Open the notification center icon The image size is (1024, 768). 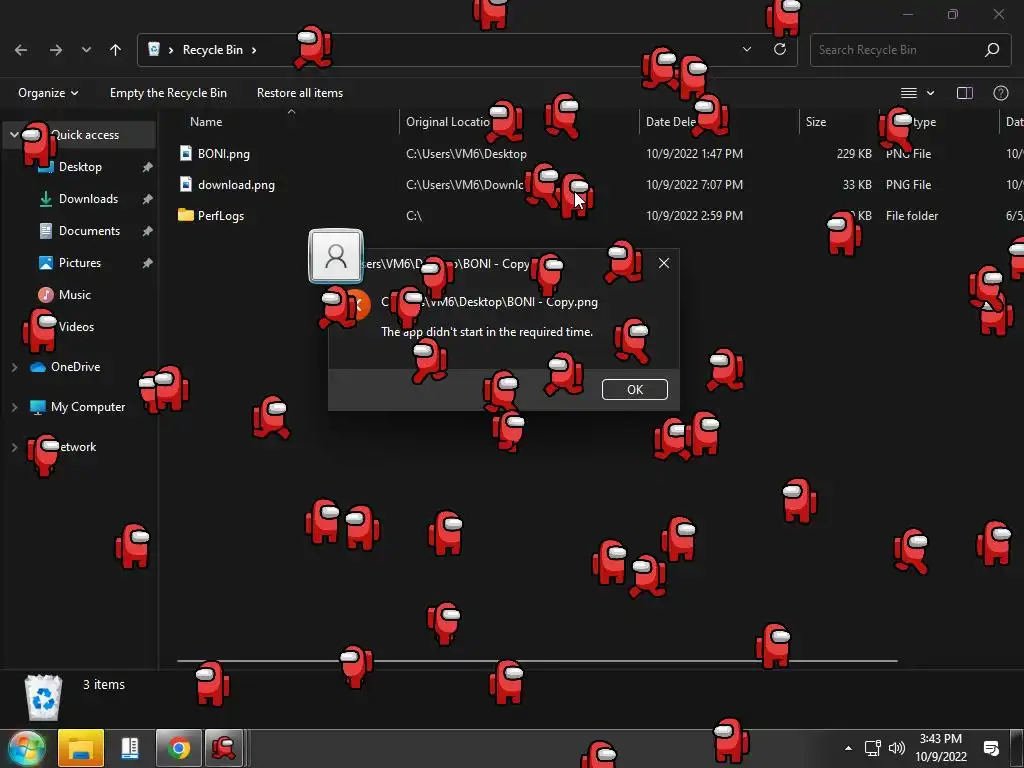pyautogui.click(x=991, y=748)
